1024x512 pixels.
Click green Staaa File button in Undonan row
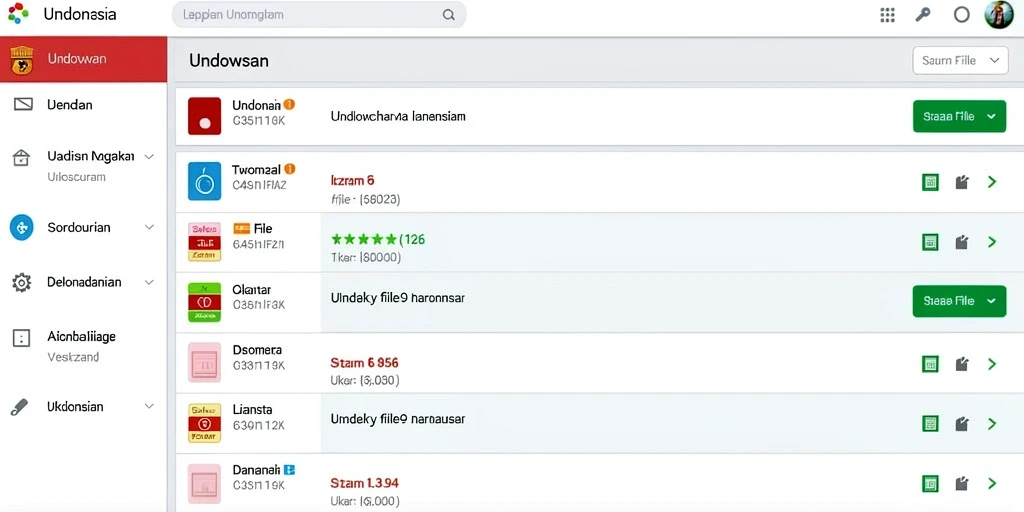coord(959,116)
